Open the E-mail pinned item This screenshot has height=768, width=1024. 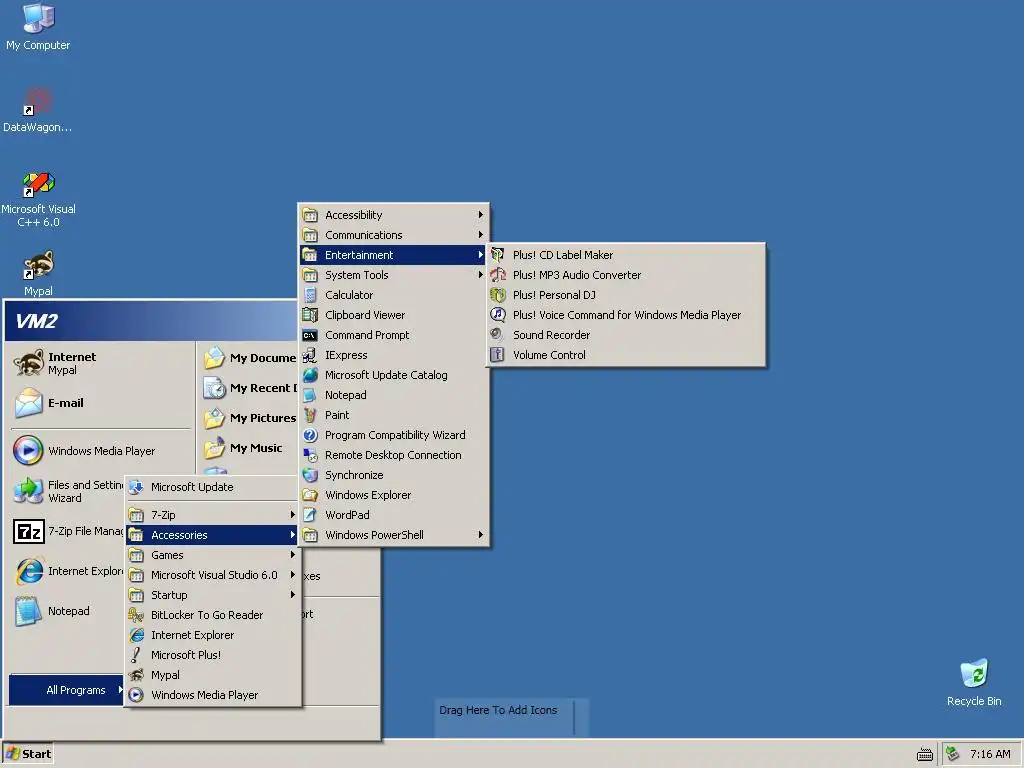pyautogui.click(x=99, y=403)
